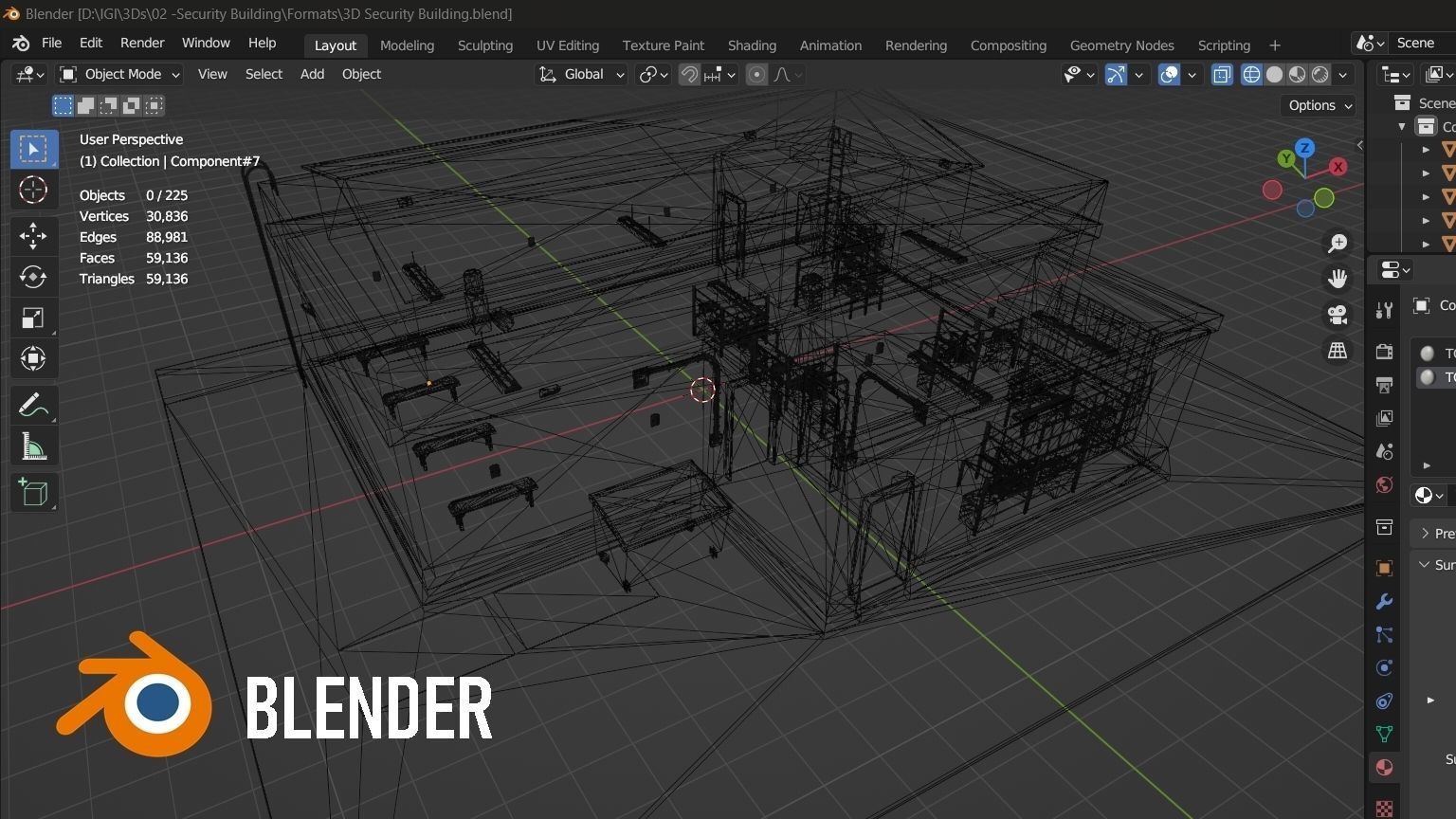The width and height of the screenshot is (1456, 819).
Task: Open Collection properties archive-box tab
Action: coord(1384,527)
